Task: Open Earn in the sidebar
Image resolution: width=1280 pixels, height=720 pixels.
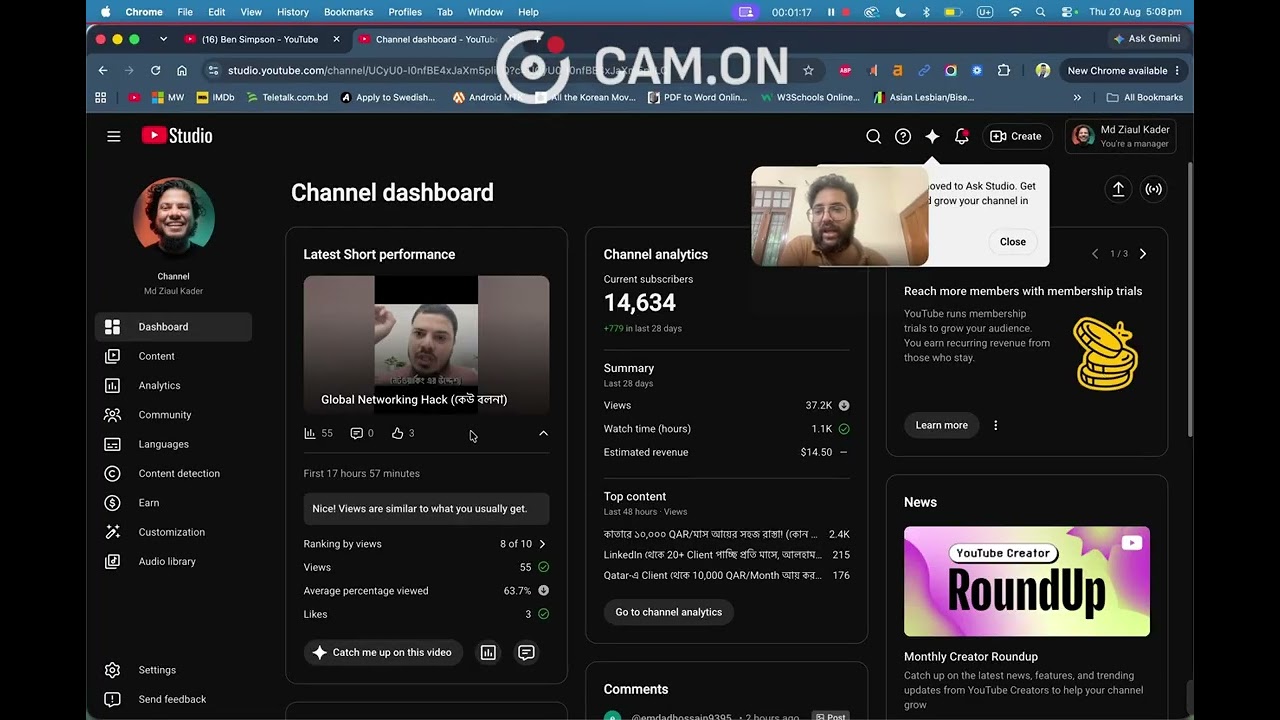Action: 173,503
